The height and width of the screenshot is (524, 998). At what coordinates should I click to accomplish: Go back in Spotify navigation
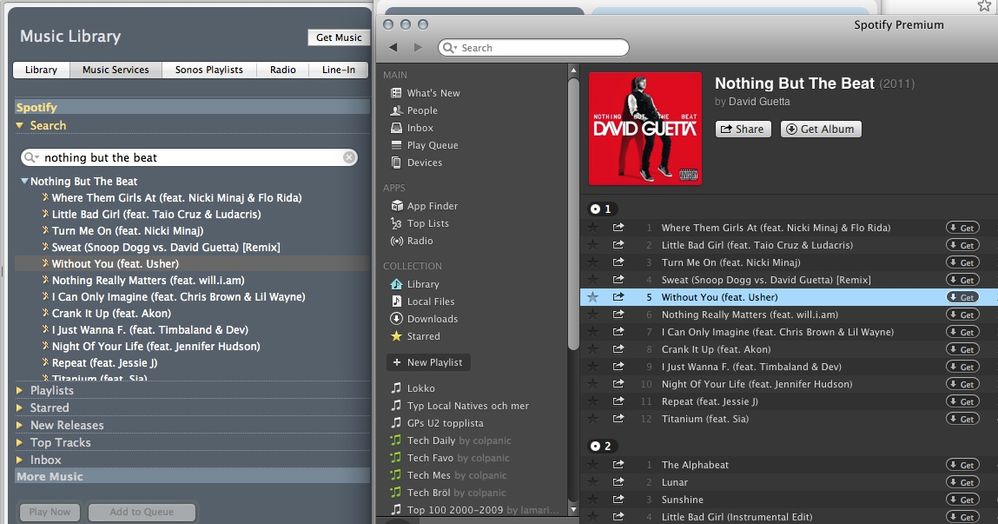pos(393,47)
